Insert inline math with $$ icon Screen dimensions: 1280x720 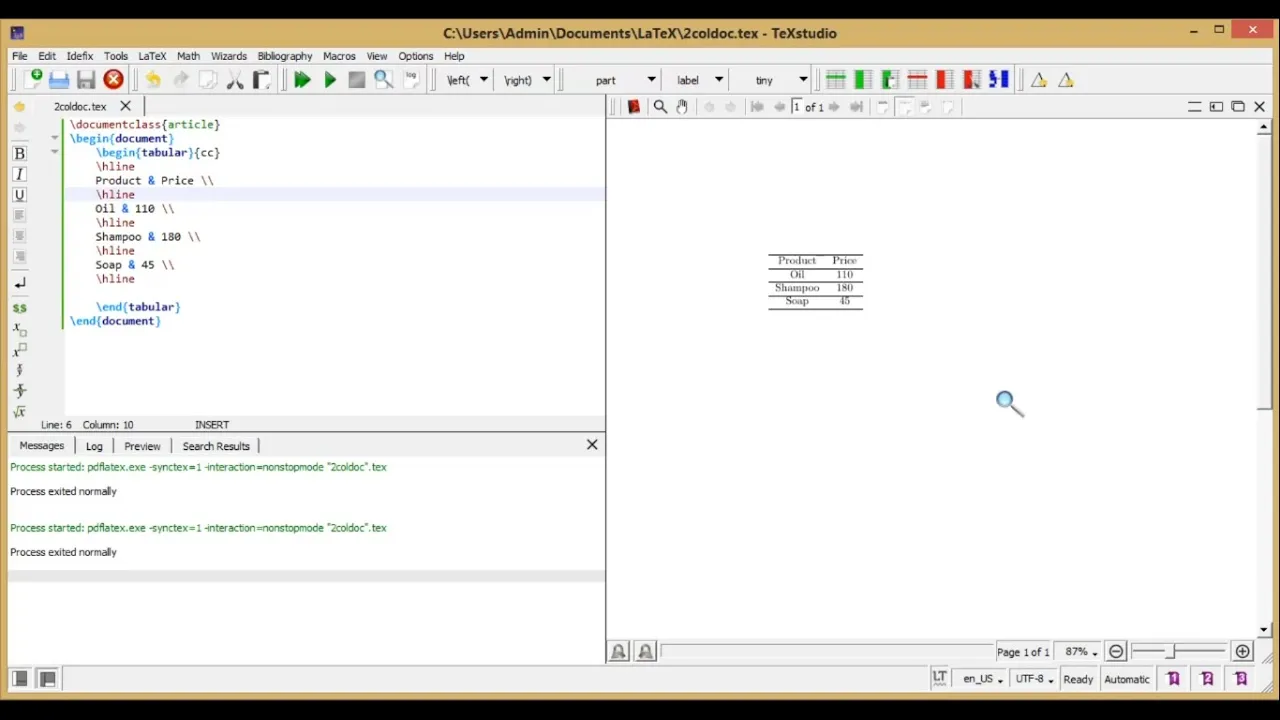[19, 308]
